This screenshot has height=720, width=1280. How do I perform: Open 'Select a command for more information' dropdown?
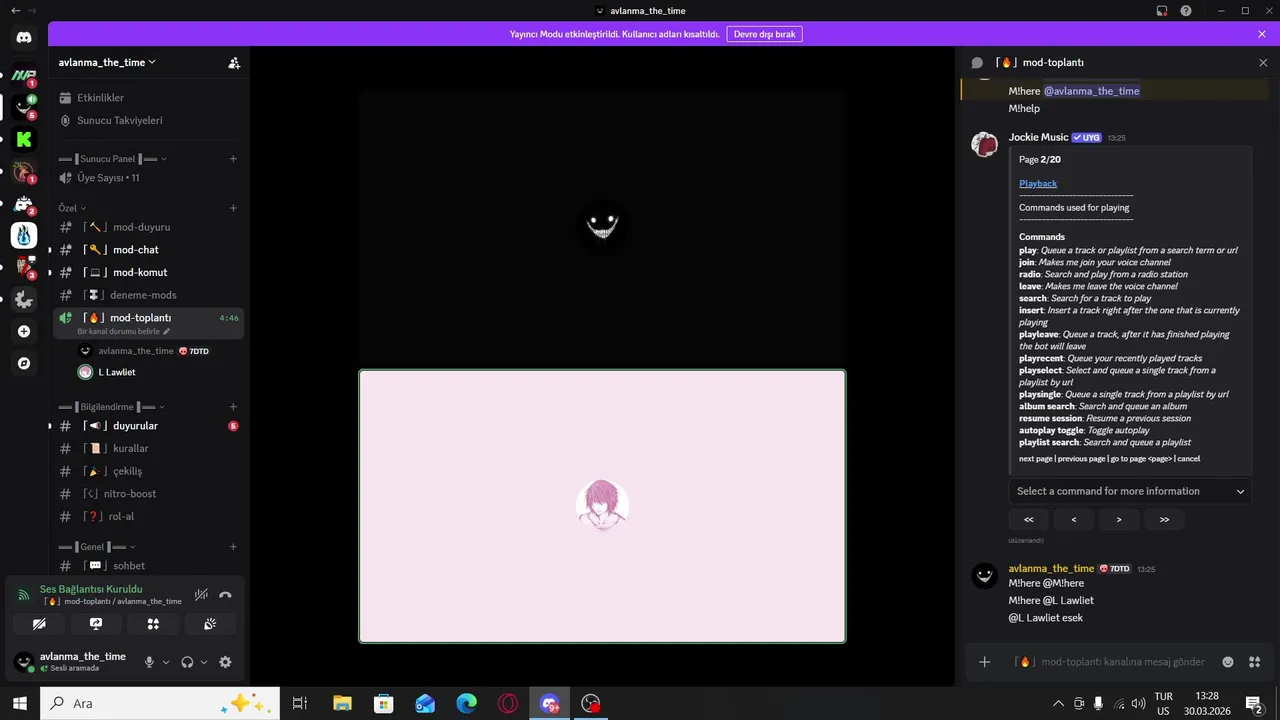(1130, 491)
